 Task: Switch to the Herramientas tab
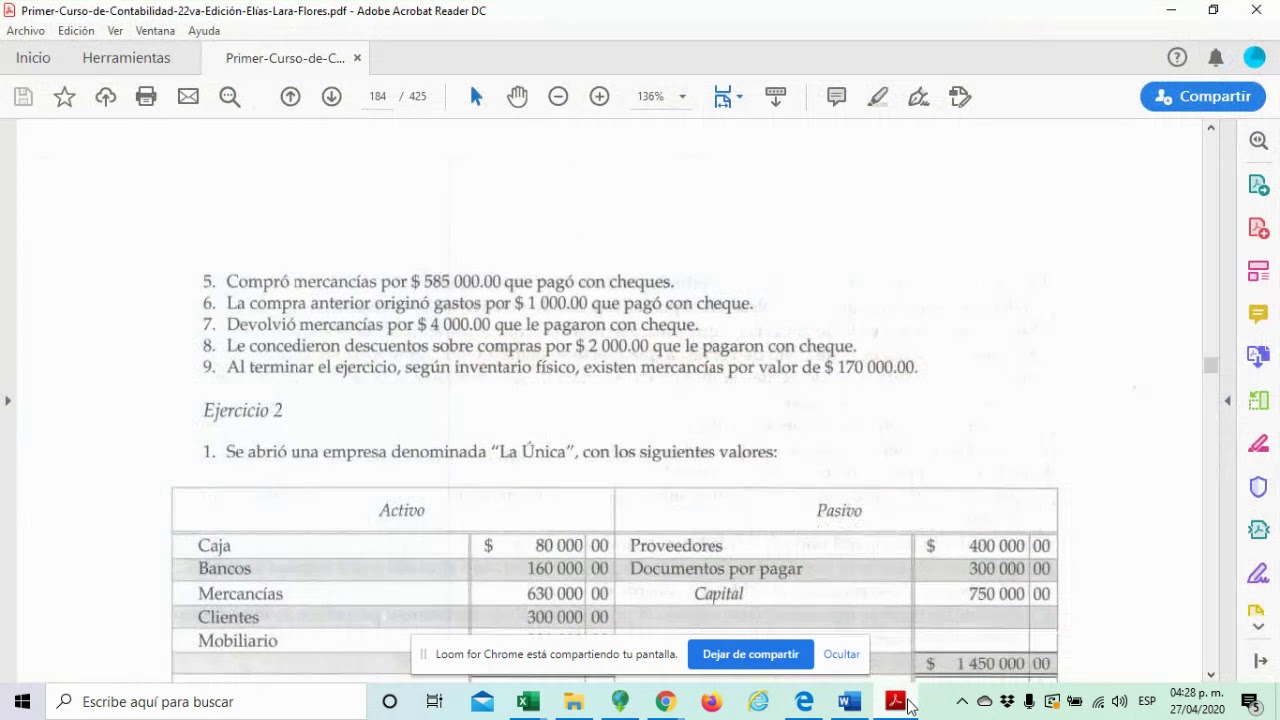tap(126, 58)
